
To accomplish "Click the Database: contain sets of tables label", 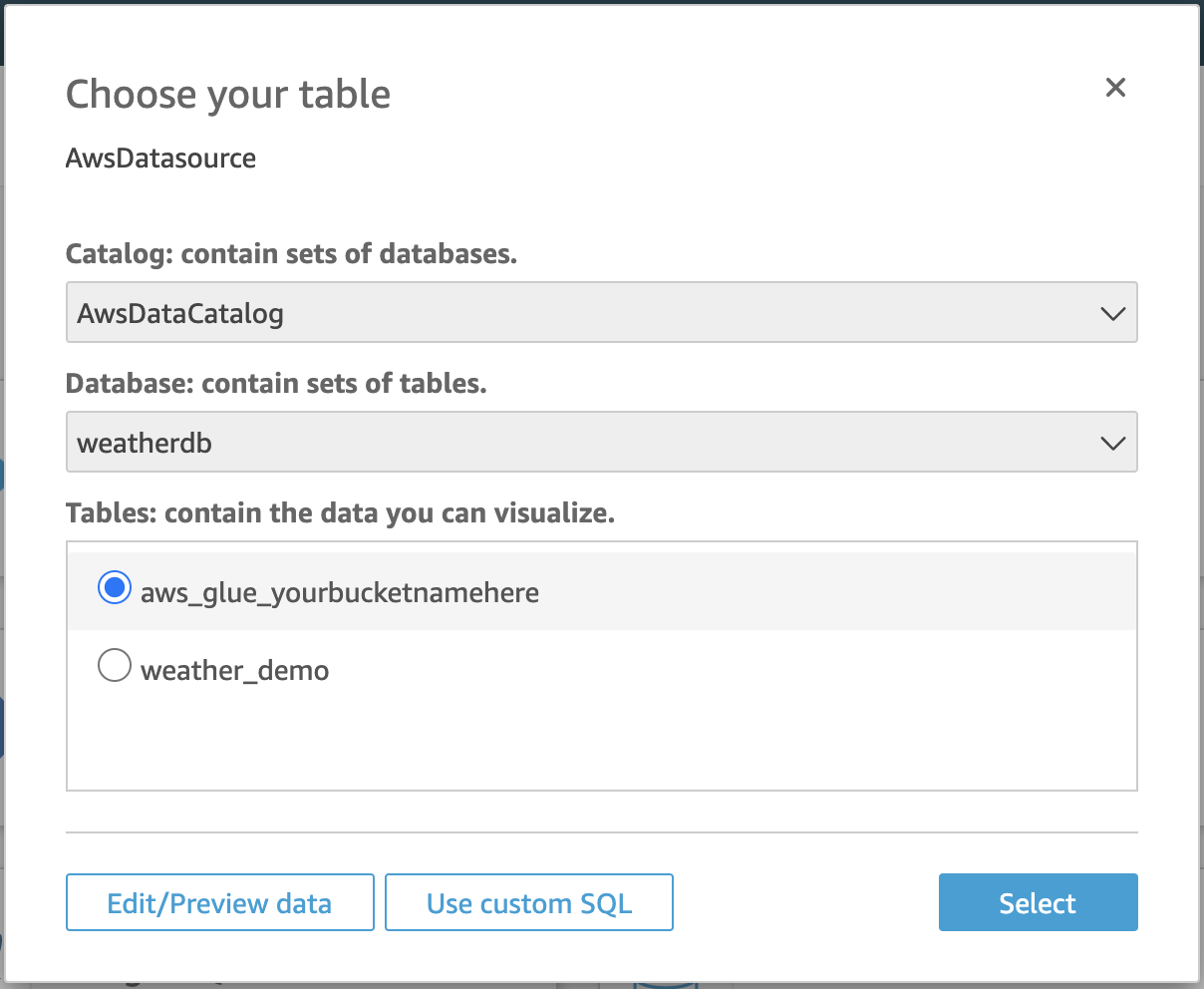I will coord(276,384).
